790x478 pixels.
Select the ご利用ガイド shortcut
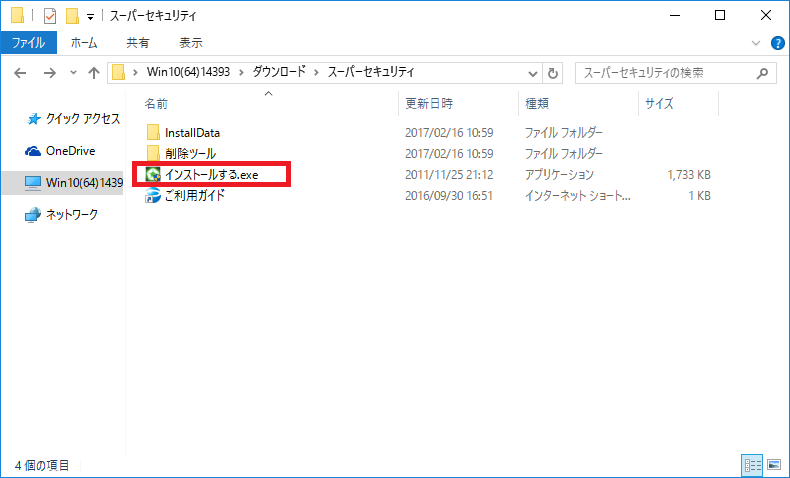point(195,195)
